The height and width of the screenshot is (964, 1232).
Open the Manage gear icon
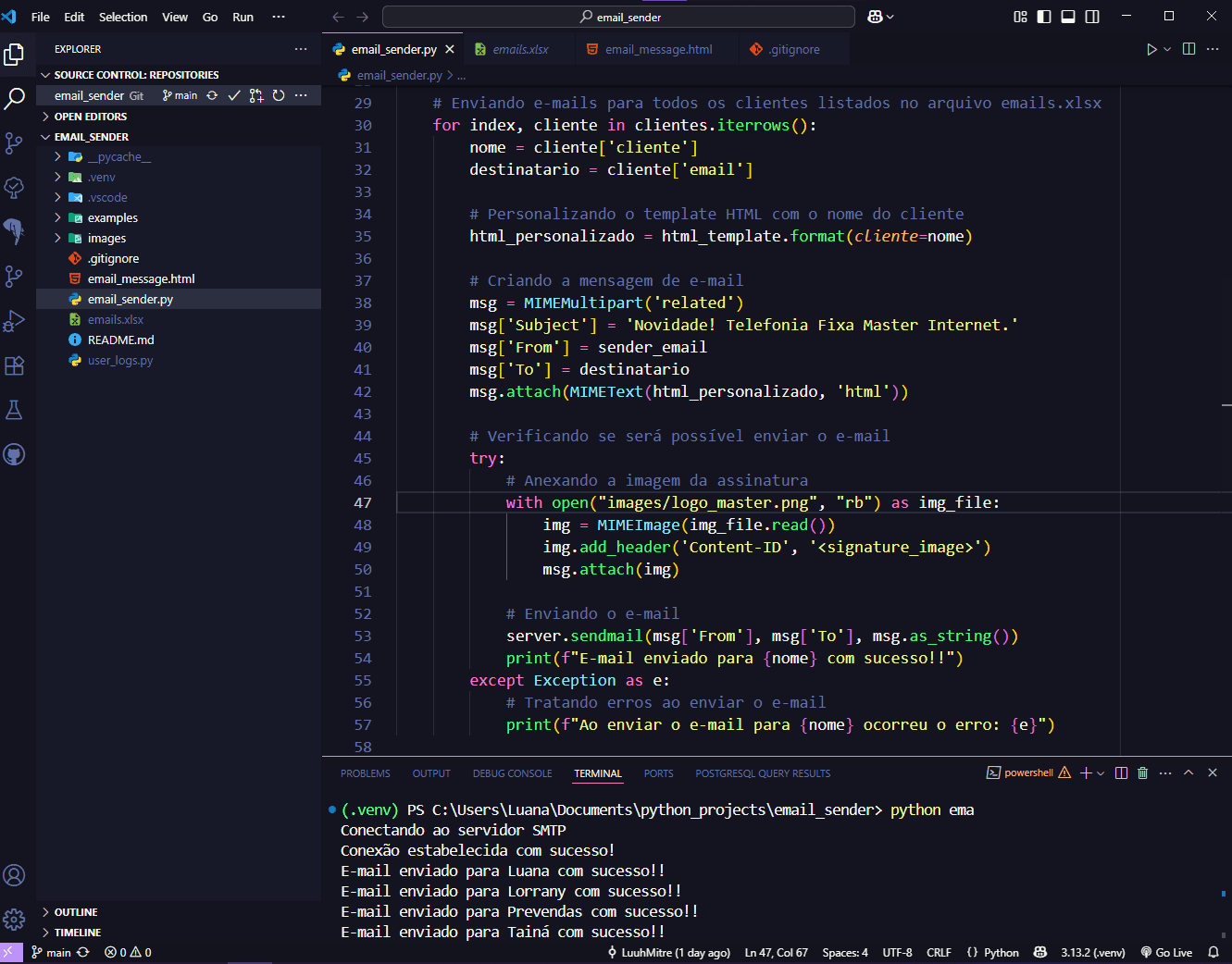pos(14,920)
